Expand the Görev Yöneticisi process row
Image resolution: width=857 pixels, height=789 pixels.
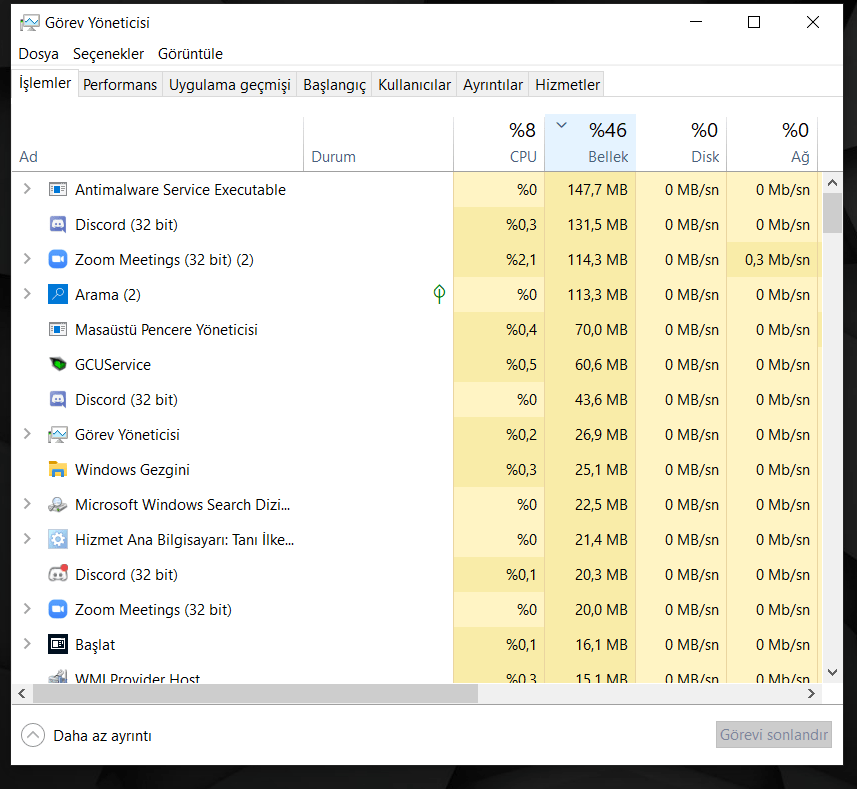27,434
